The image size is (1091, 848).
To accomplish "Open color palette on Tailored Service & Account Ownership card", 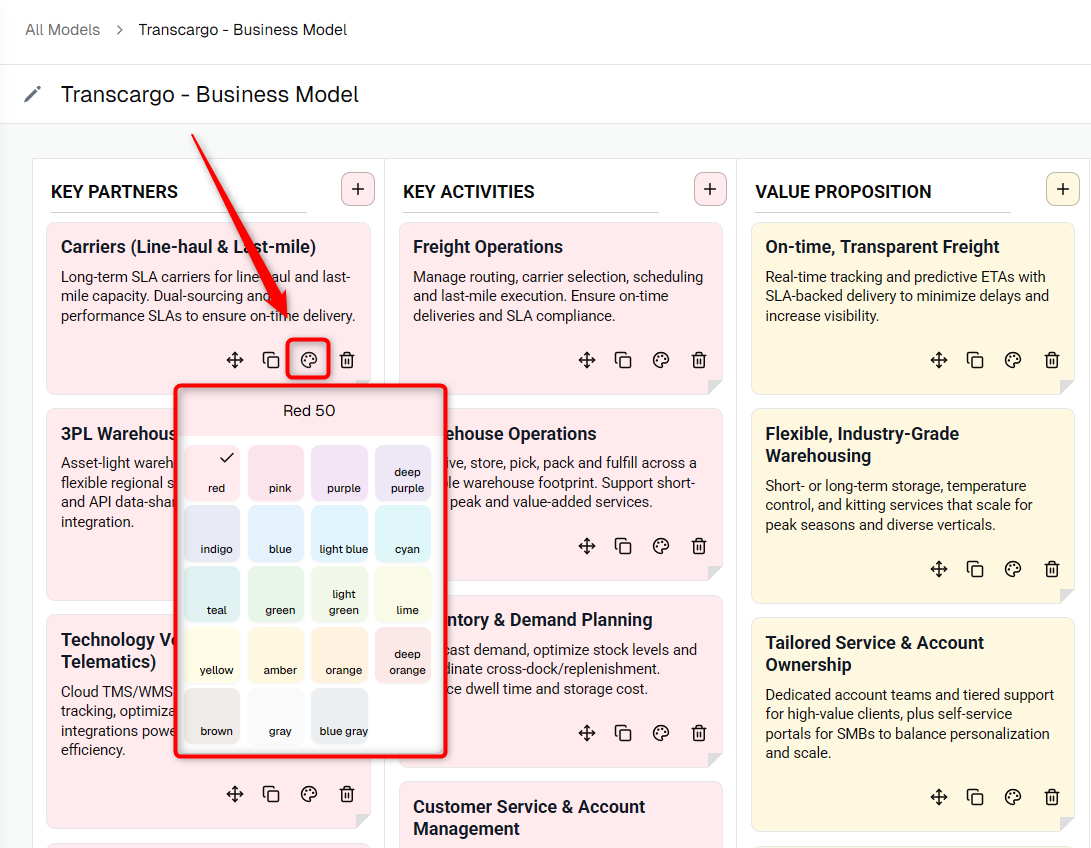I will (x=1012, y=797).
